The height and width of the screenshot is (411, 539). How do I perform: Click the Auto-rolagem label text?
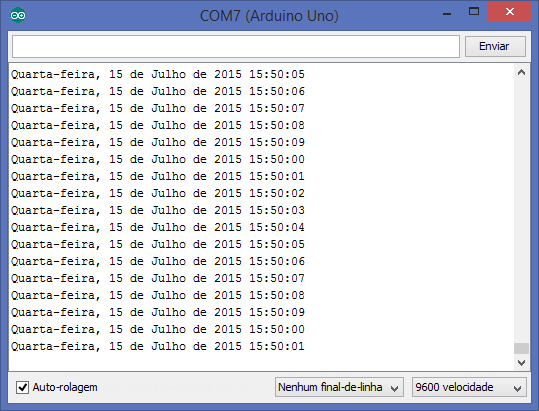coord(65,387)
